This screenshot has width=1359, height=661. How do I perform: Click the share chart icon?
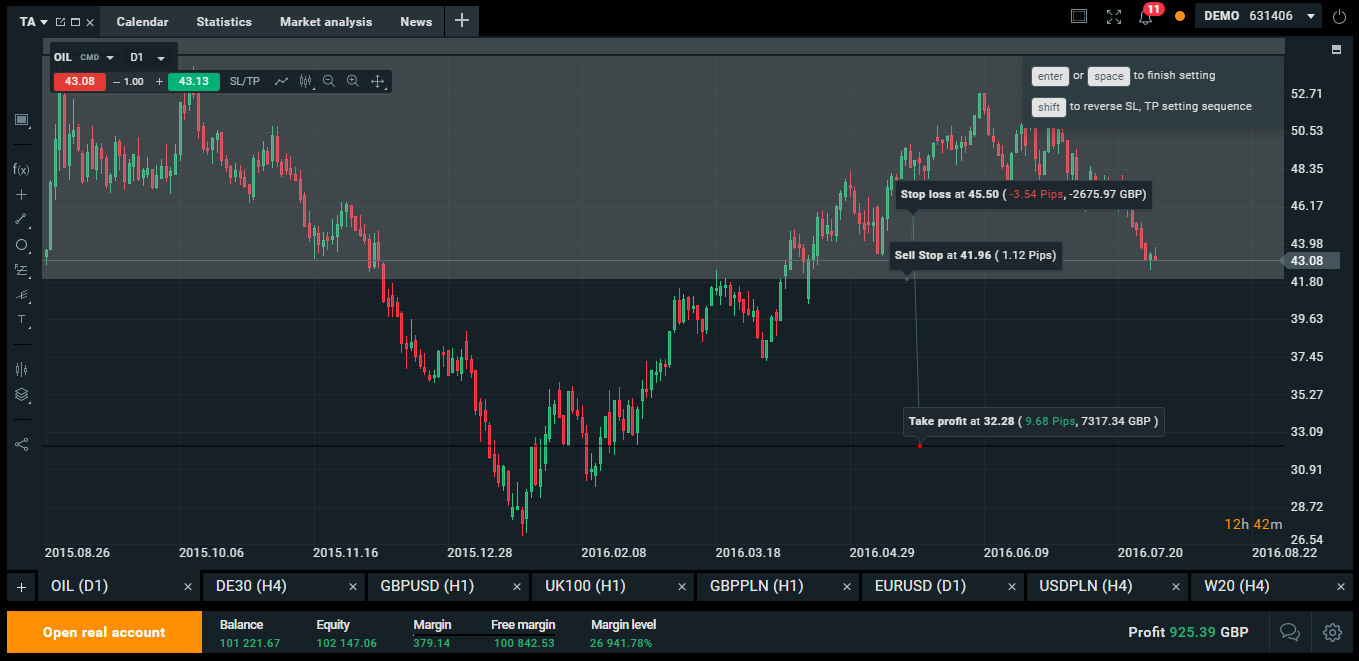[x=21, y=444]
